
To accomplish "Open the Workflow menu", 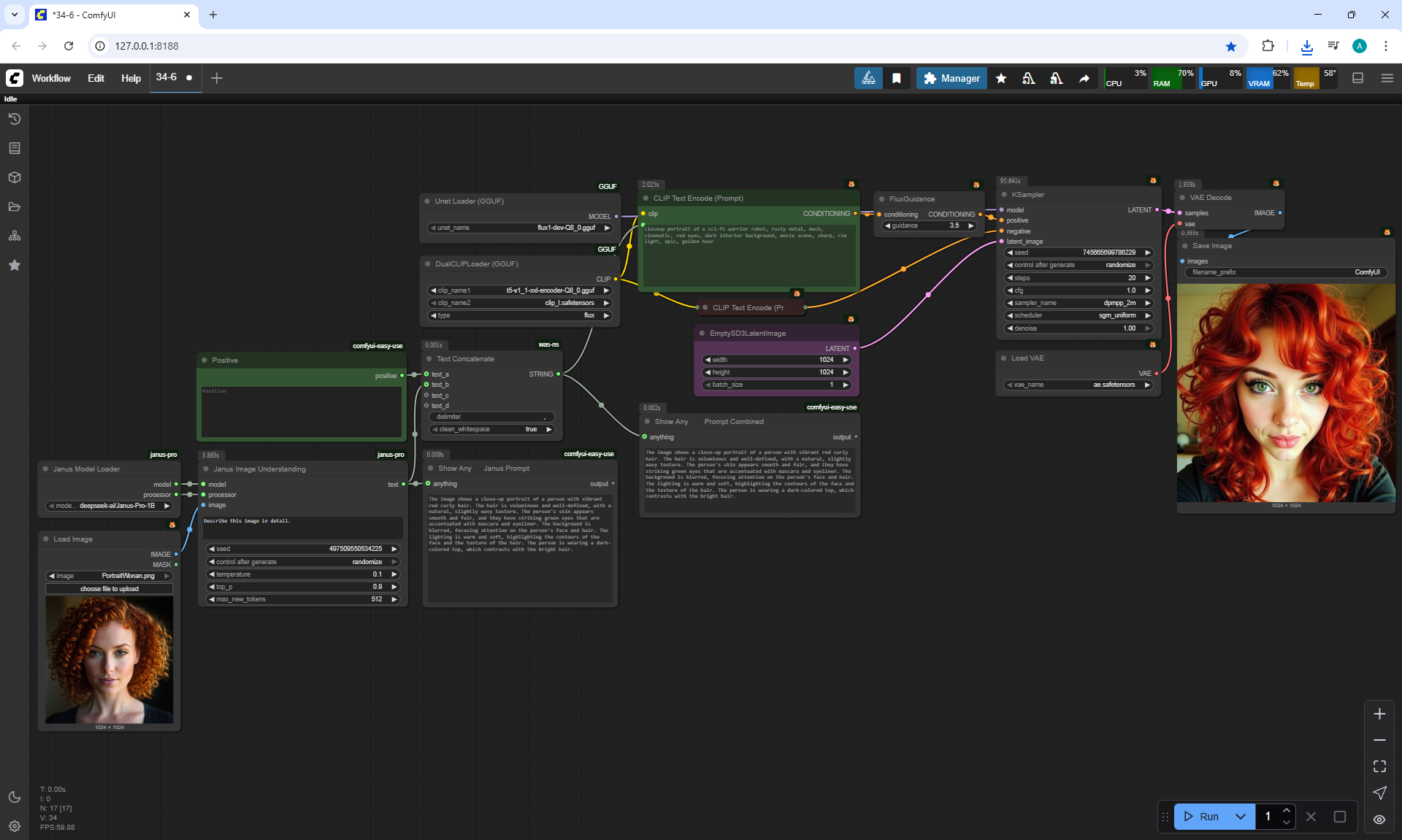I will pos(51,78).
